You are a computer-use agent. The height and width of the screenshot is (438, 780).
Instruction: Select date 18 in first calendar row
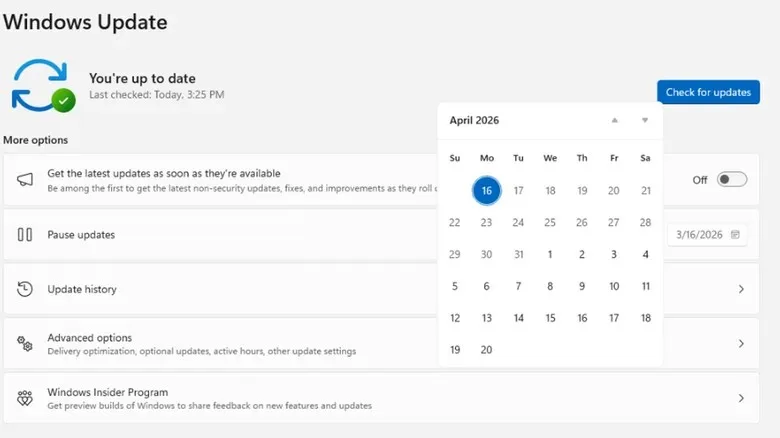550,191
